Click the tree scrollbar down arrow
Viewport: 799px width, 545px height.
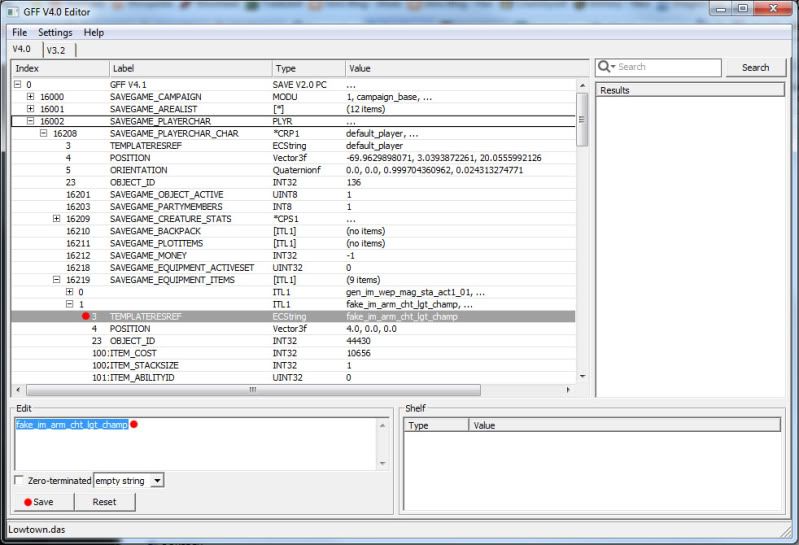tap(582, 377)
